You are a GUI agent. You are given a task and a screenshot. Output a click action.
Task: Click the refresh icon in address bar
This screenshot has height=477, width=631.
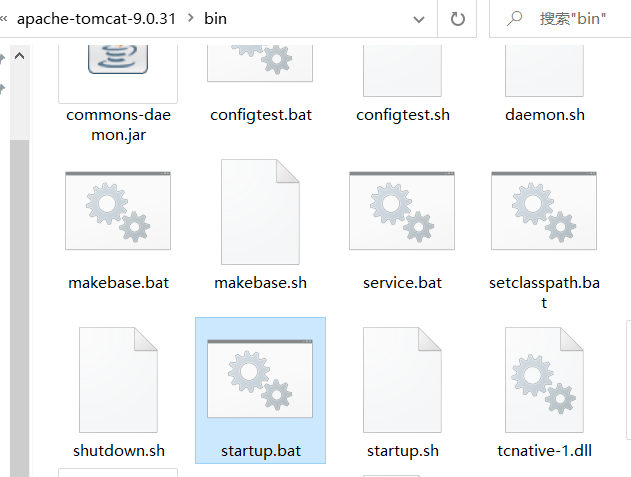click(x=458, y=19)
